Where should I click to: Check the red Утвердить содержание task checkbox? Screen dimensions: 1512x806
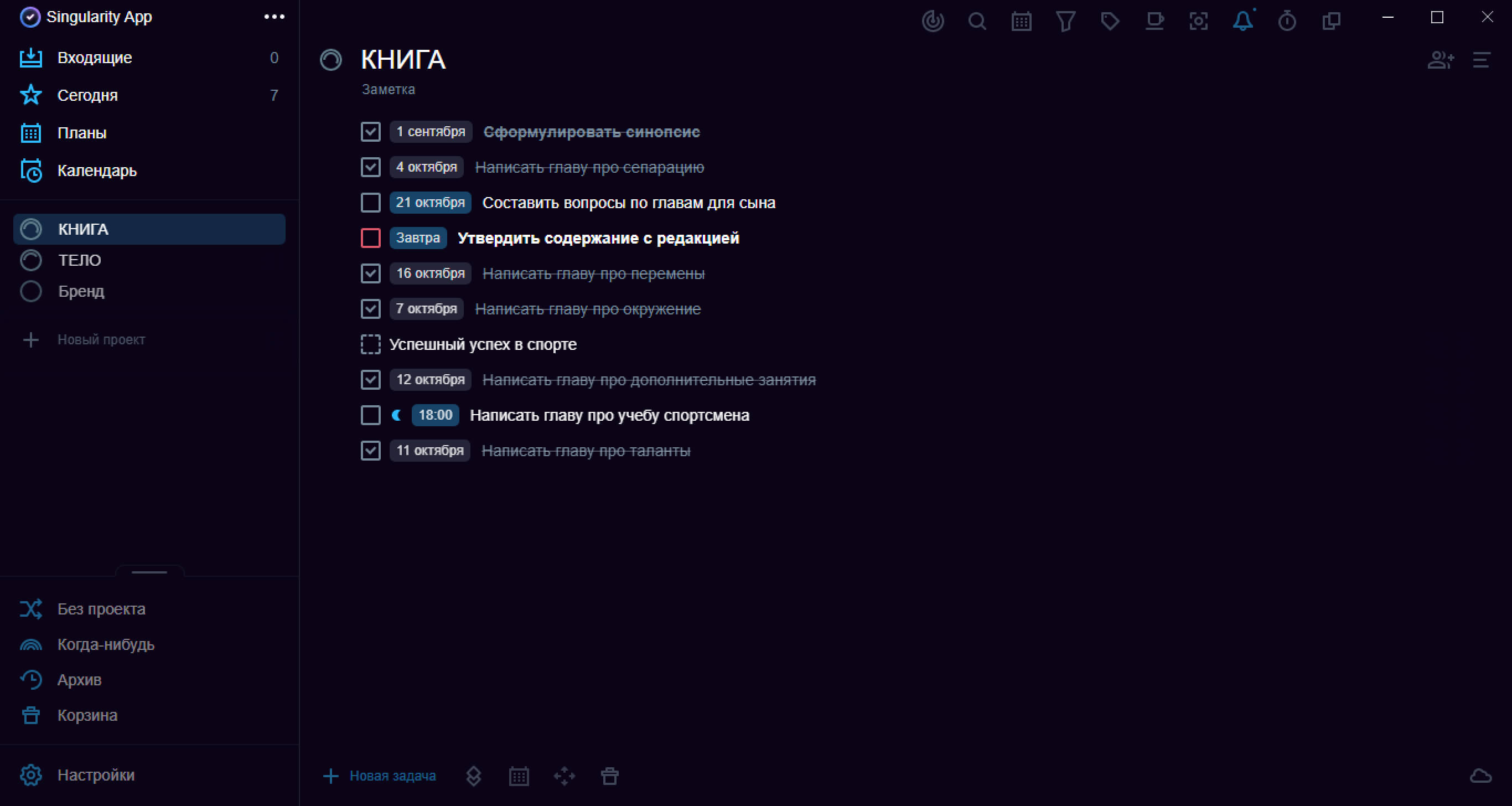coord(370,237)
